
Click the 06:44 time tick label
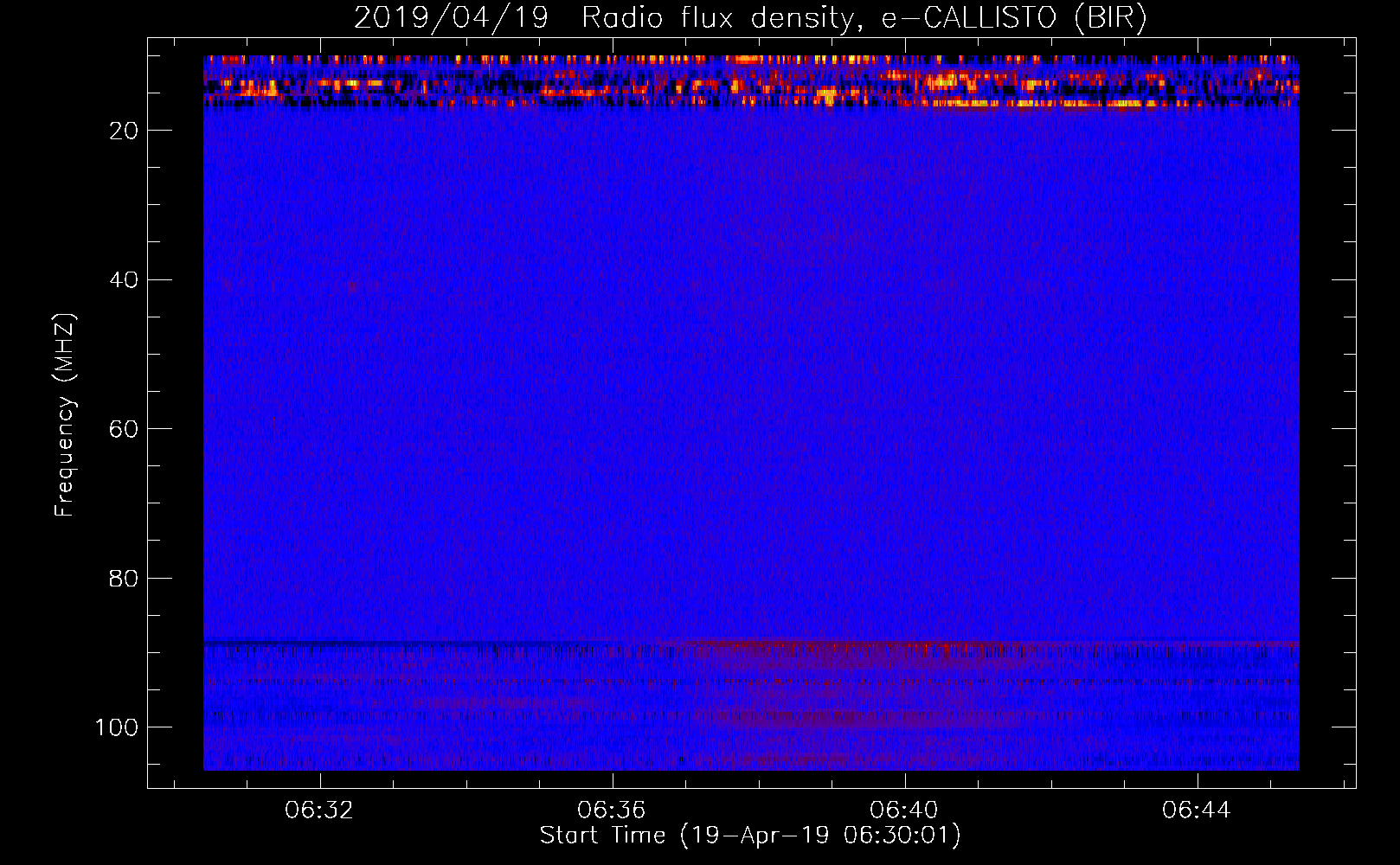[x=1197, y=811]
